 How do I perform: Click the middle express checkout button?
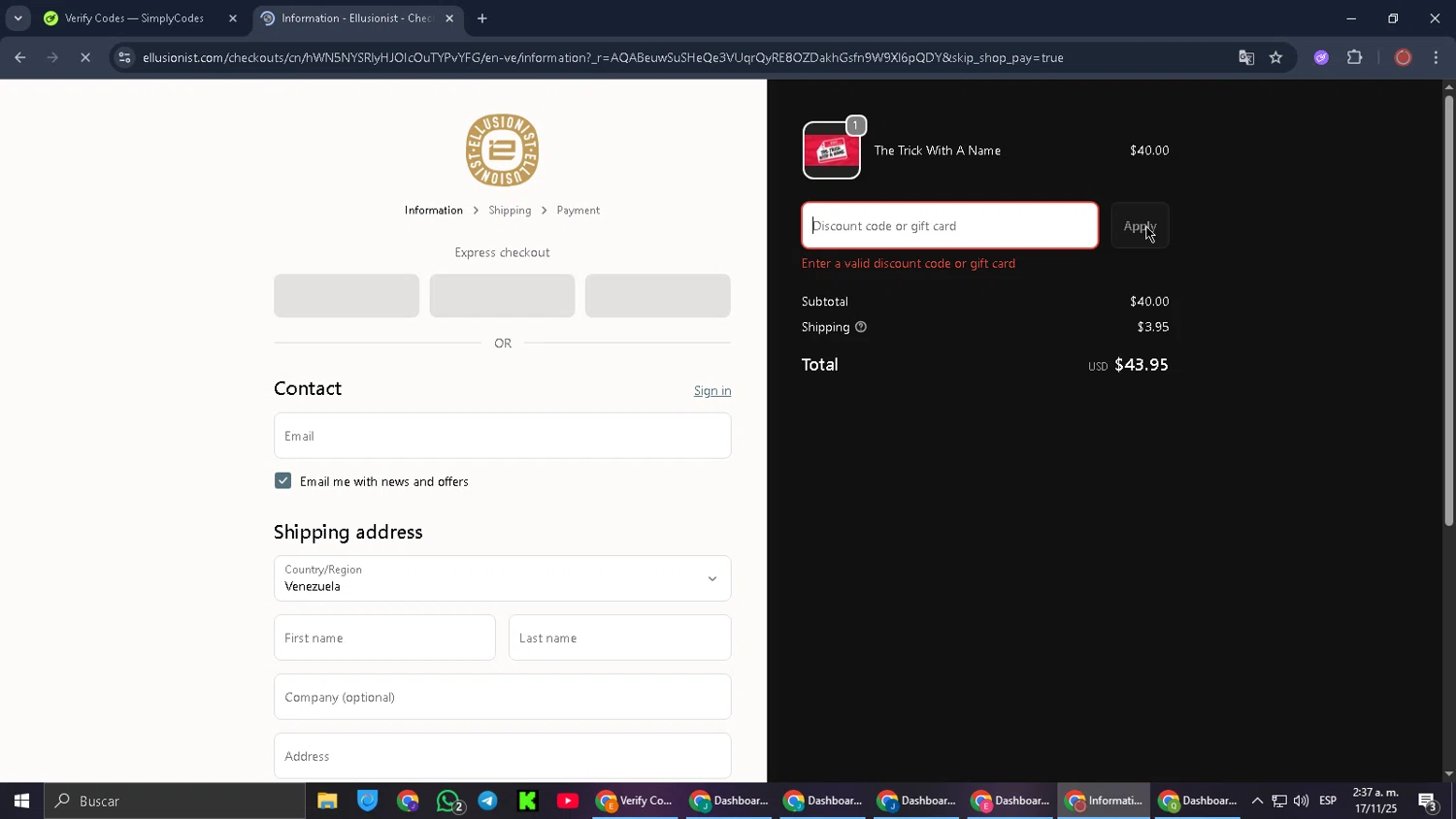[x=502, y=296]
